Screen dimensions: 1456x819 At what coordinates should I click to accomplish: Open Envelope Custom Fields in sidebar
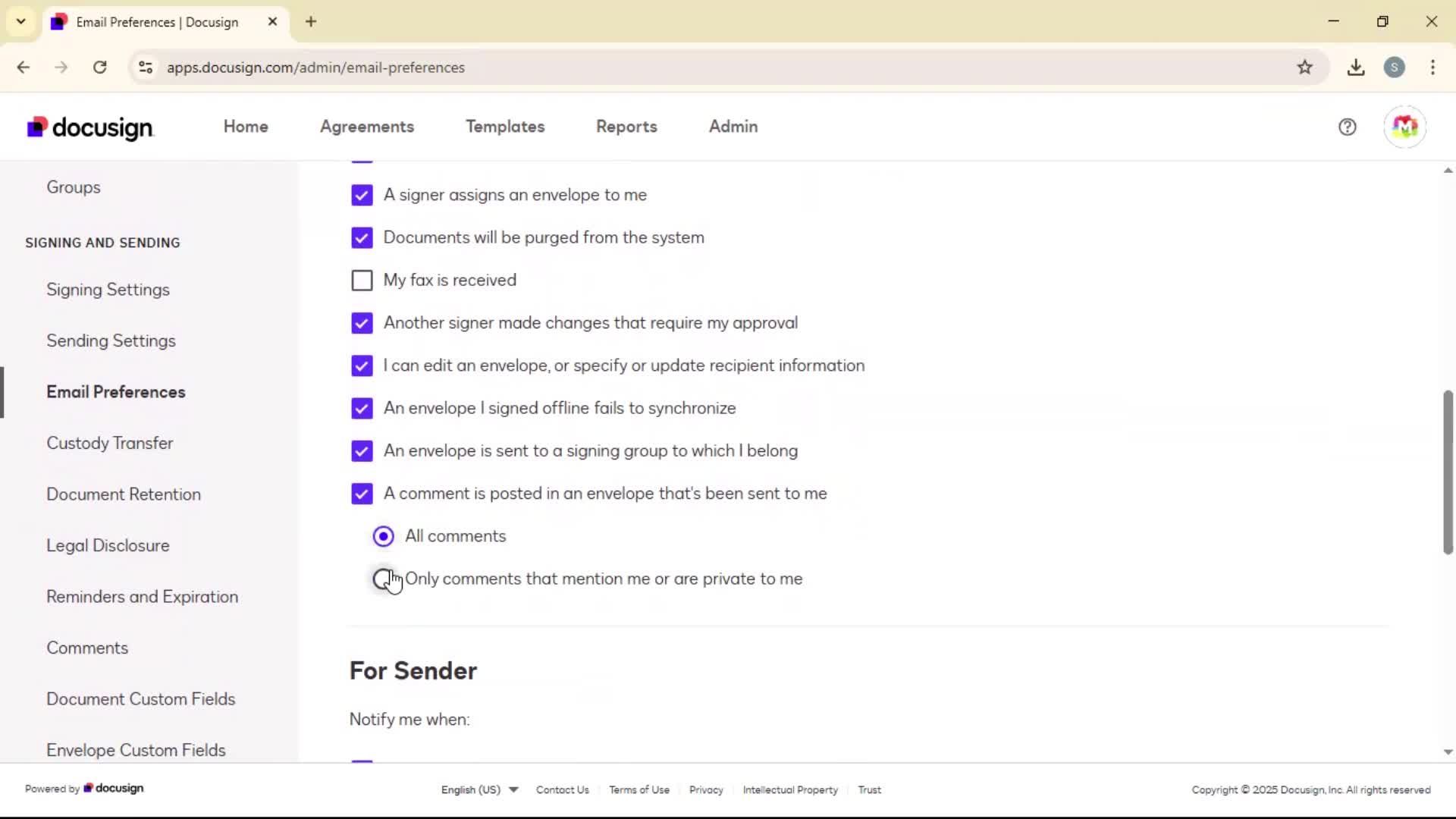(x=136, y=750)
